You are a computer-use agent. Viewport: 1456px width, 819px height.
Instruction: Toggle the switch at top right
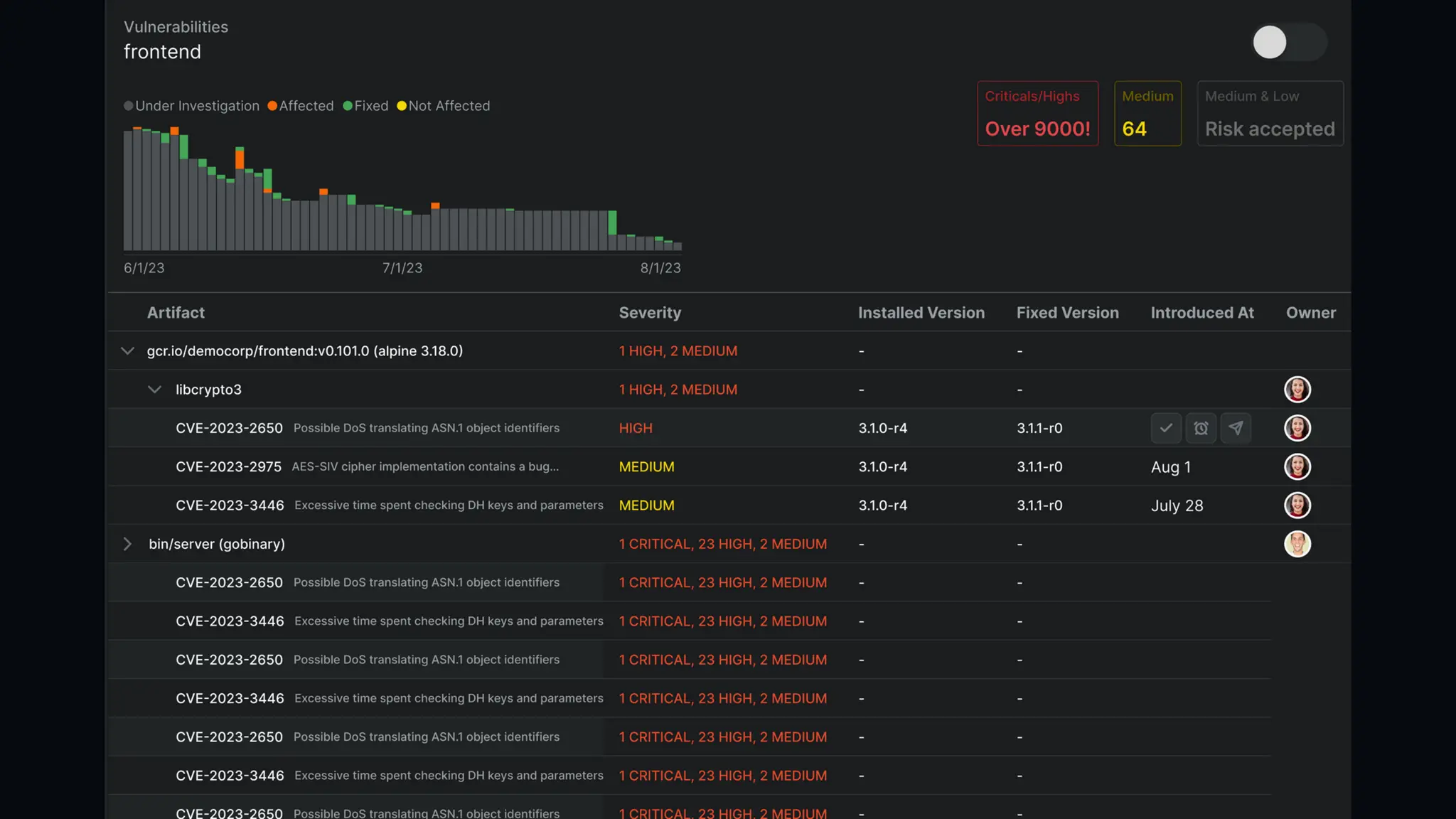tap(1288, 43)
